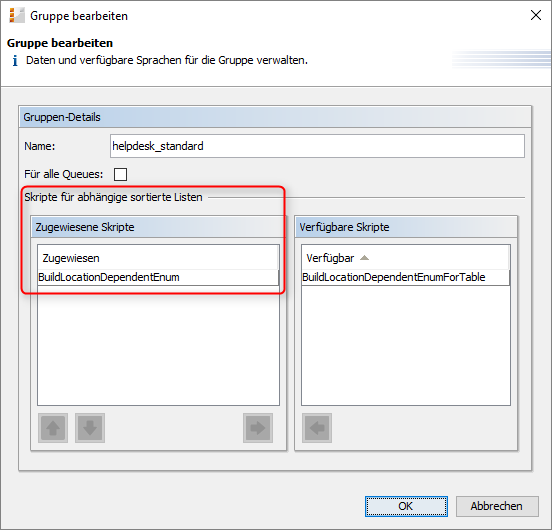This screenshot has height=530, width=552.
Task: Click the Gruppen-Details section header
Action: pos(275,117)
